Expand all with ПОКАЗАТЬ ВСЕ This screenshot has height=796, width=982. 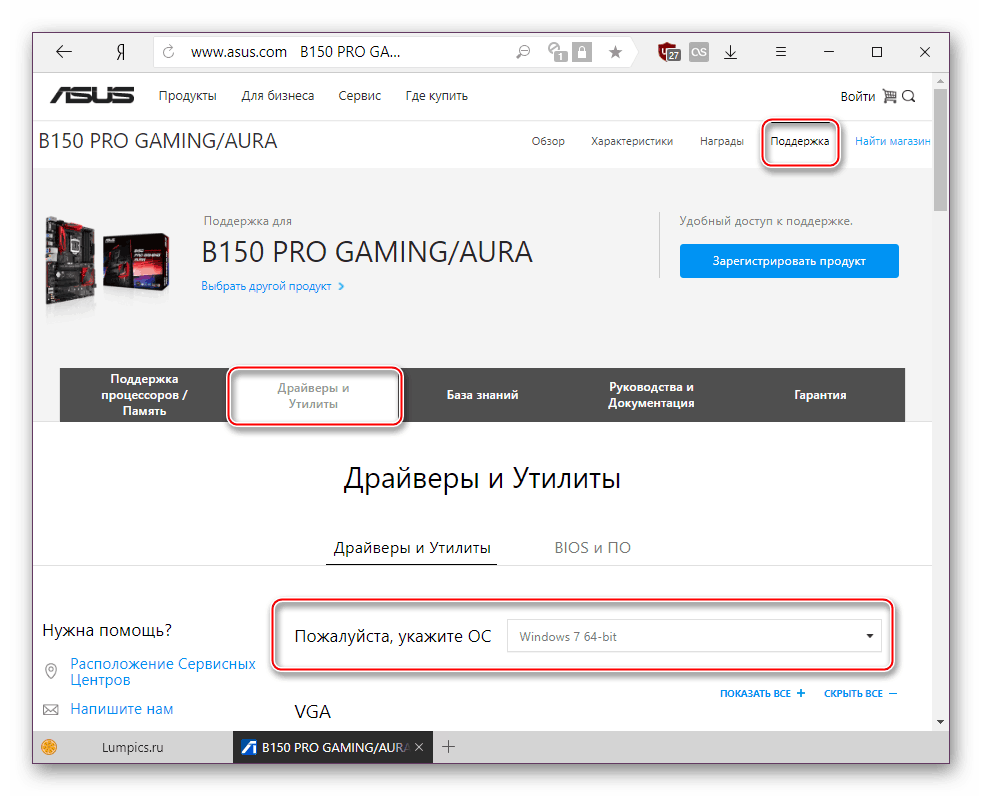click(763, 693)
